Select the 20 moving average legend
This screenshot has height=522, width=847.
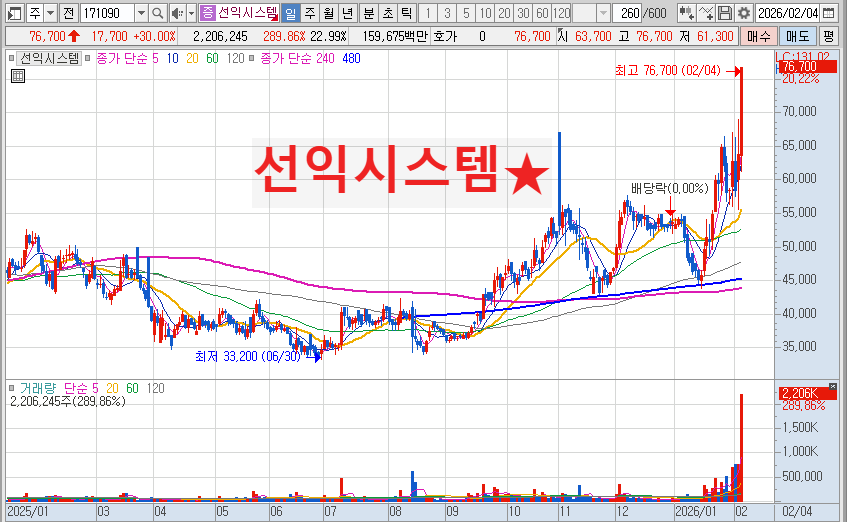pos(192,58)
